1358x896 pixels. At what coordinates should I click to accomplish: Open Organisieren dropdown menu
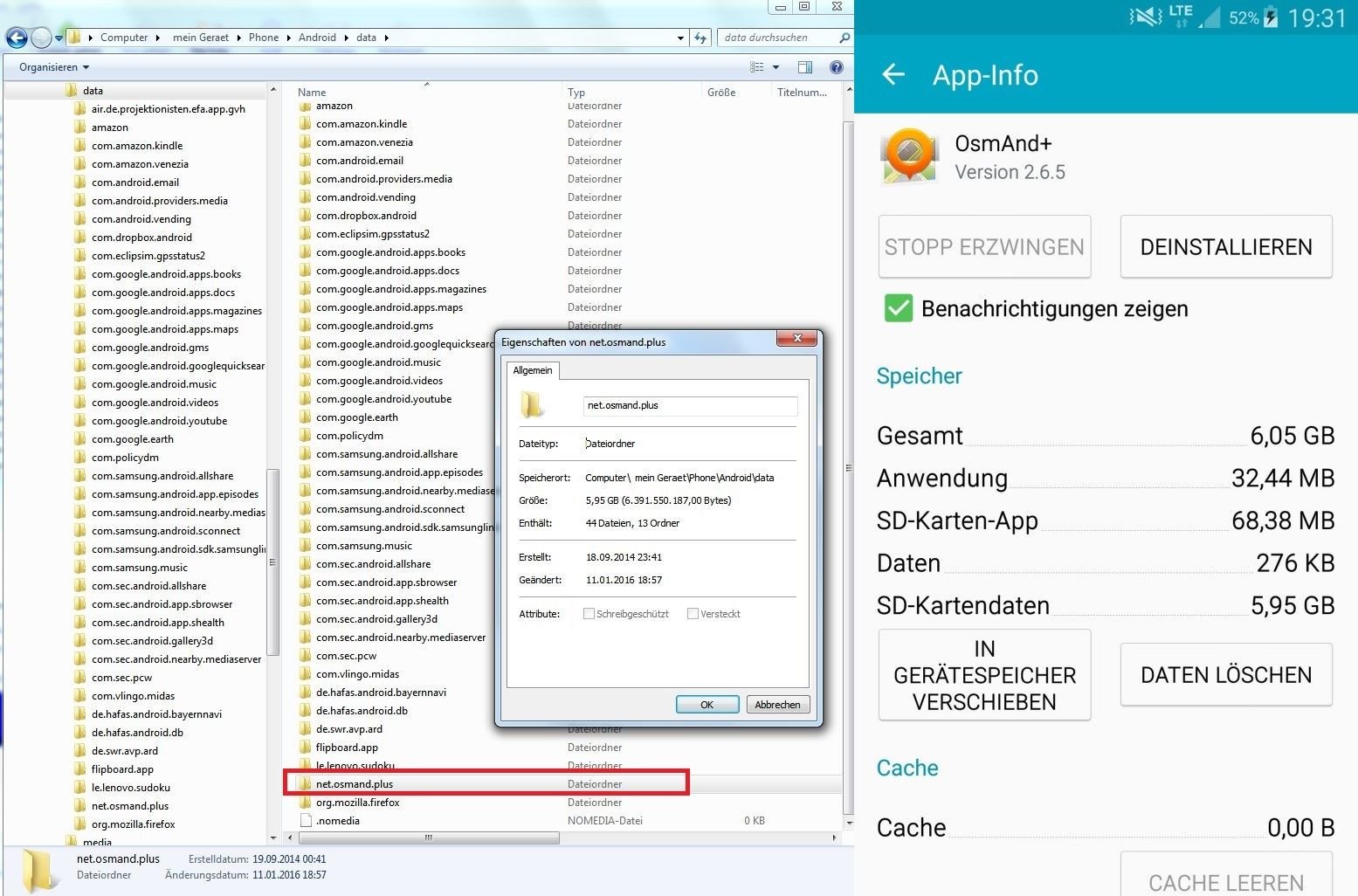pos(54,67)
